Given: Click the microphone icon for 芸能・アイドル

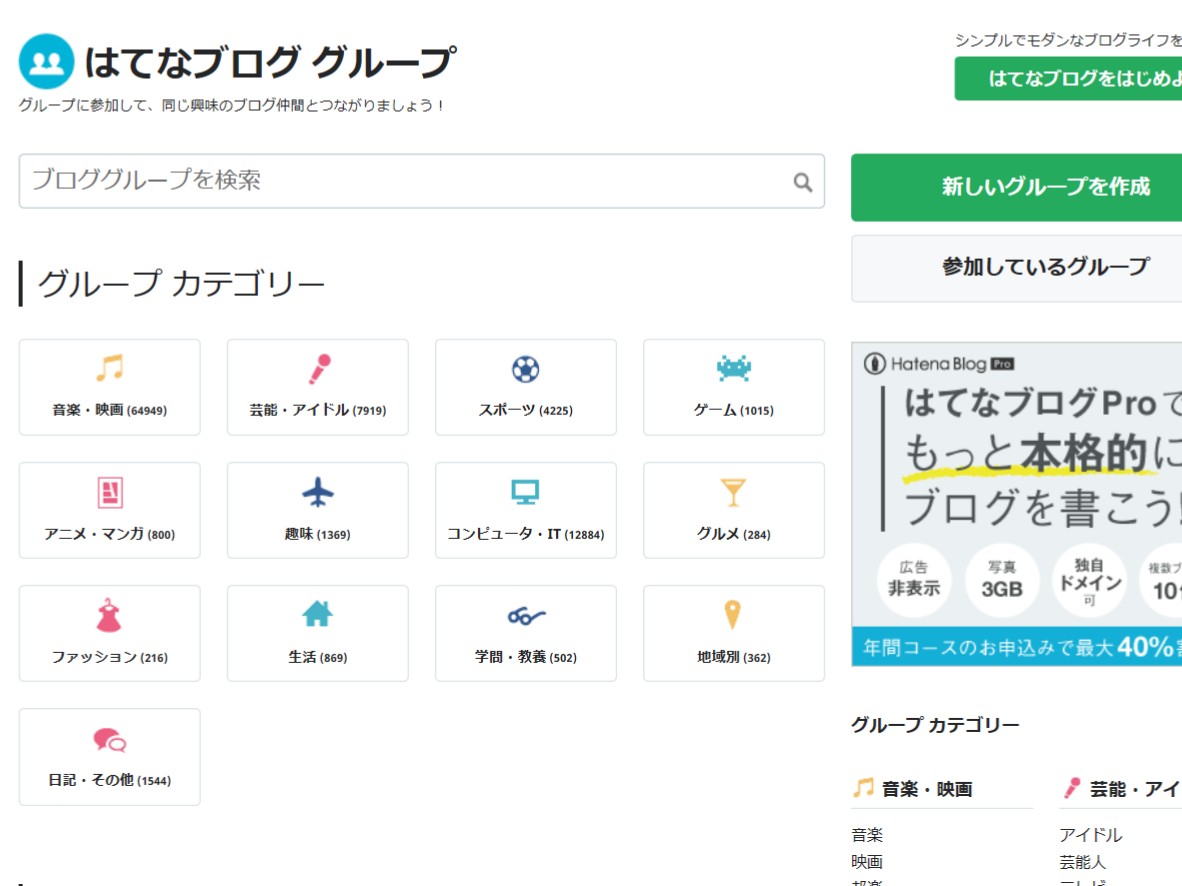Looking at the screenshot, I should [319, 369].
